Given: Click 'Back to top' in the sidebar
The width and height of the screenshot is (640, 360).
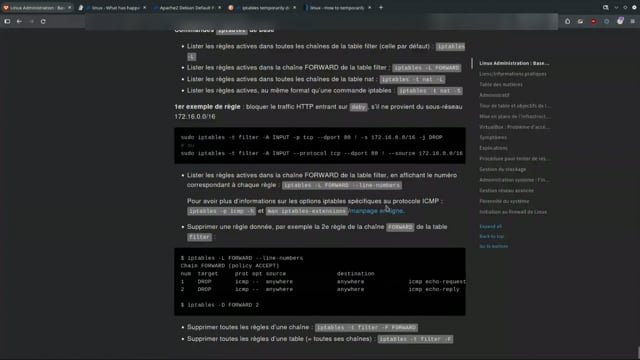Looking at the screenshot, I should [x=491, y=236].
